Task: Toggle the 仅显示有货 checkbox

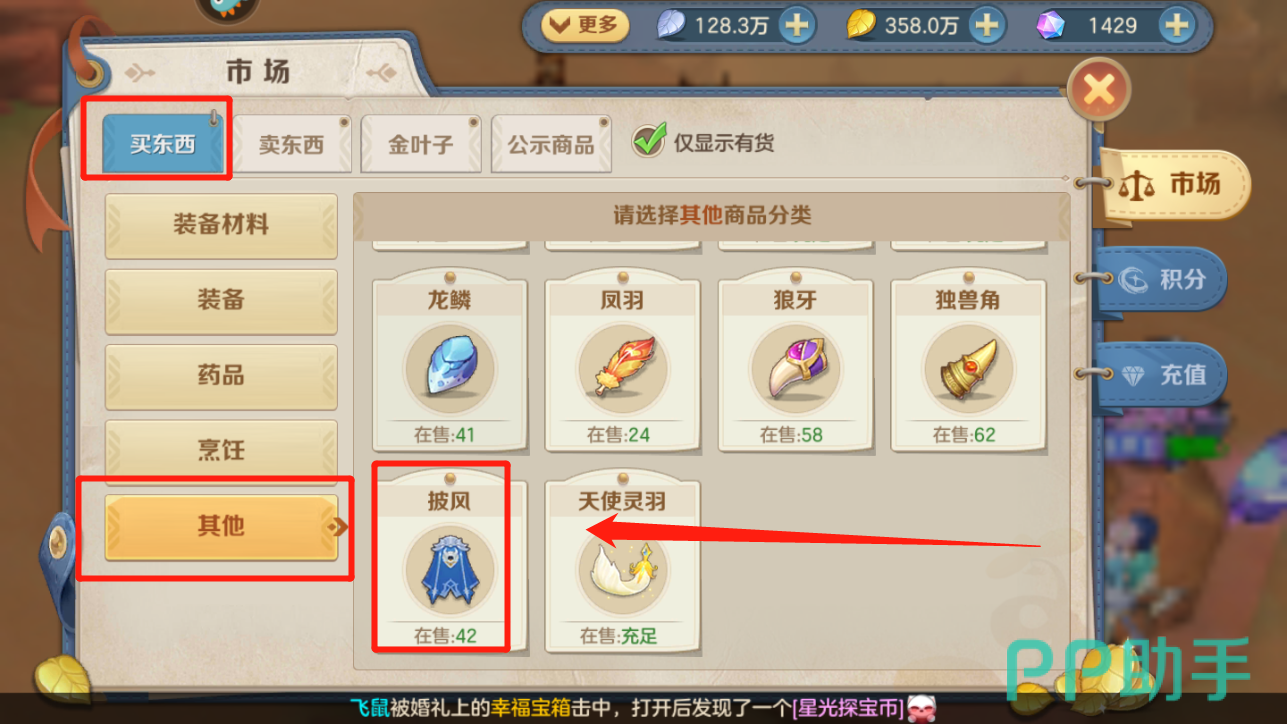Action: [649, 141]
